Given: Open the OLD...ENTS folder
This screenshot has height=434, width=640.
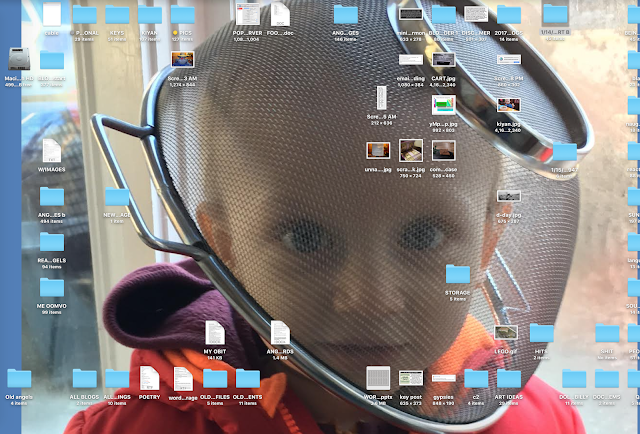Looking at the screenshot, I should [248, 378].
